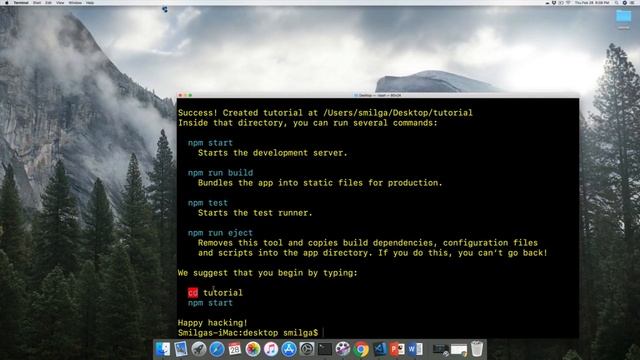
Task: Open System Preferences in the Dock
Action: pyautogui.click(x=307, y=349)
